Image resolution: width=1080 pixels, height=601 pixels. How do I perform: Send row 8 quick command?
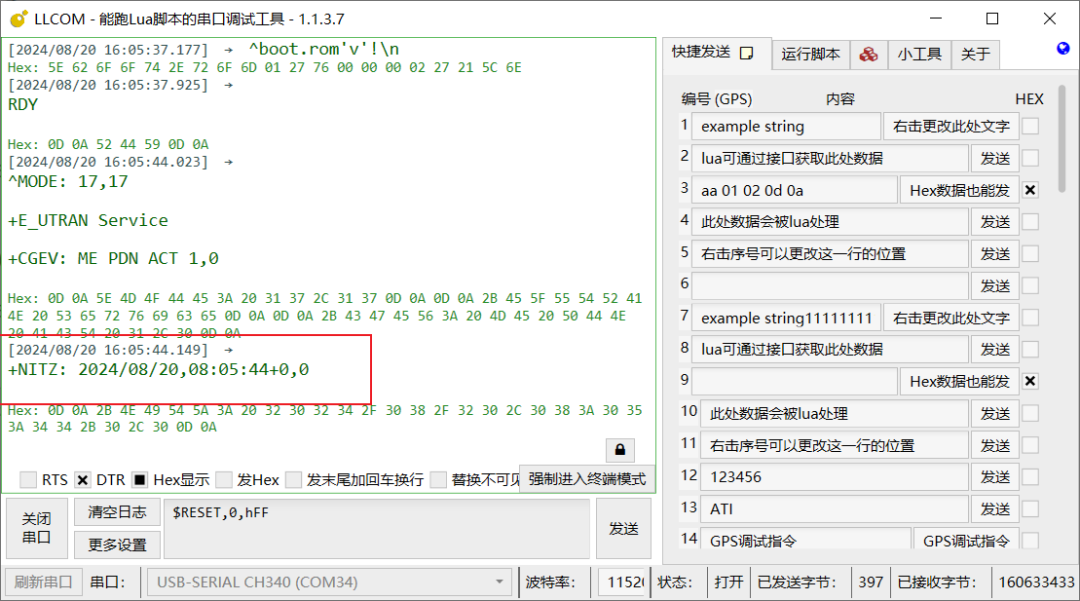point(995,349)
